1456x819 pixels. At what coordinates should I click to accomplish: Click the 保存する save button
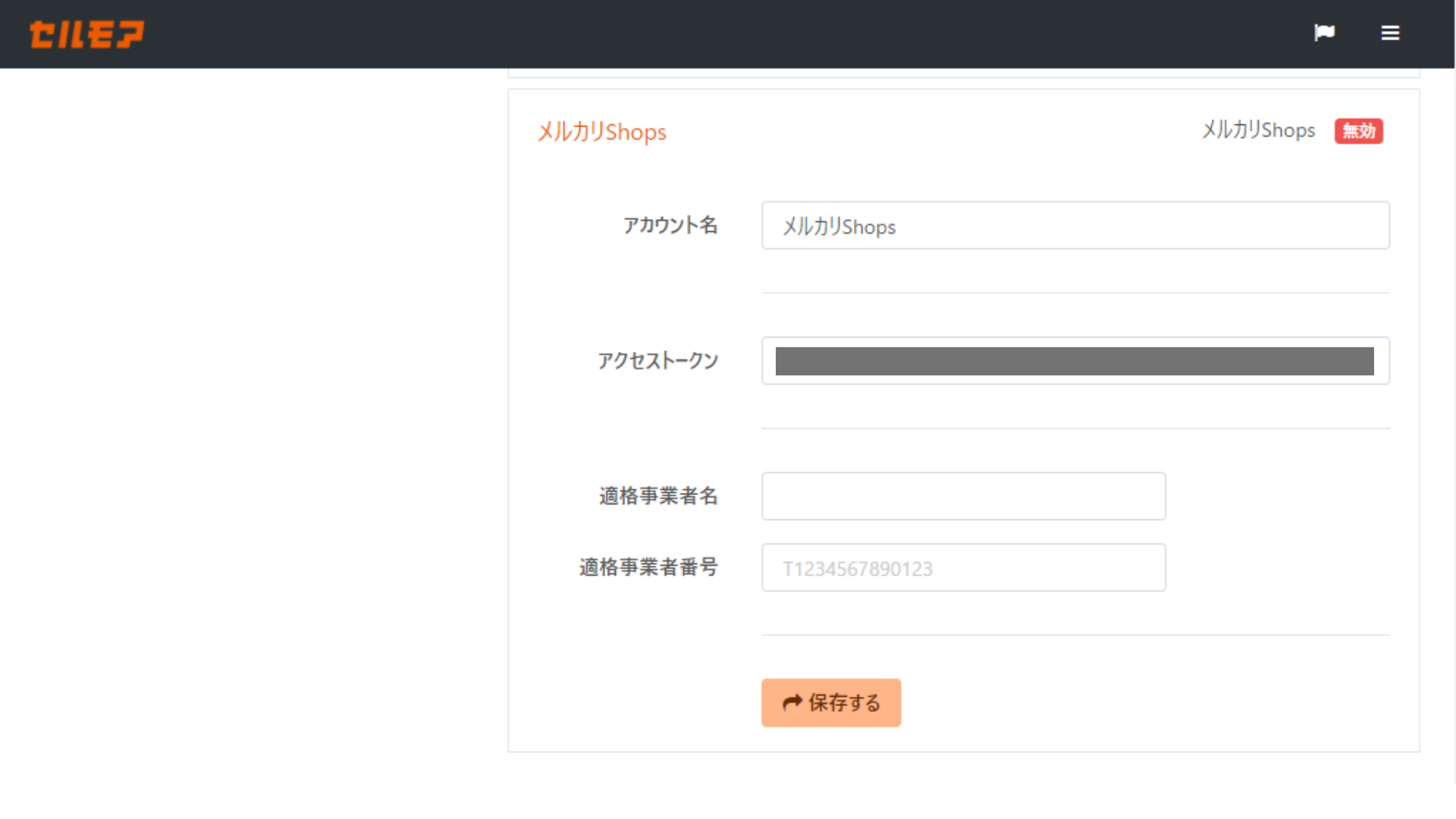[x=831, y=703]
